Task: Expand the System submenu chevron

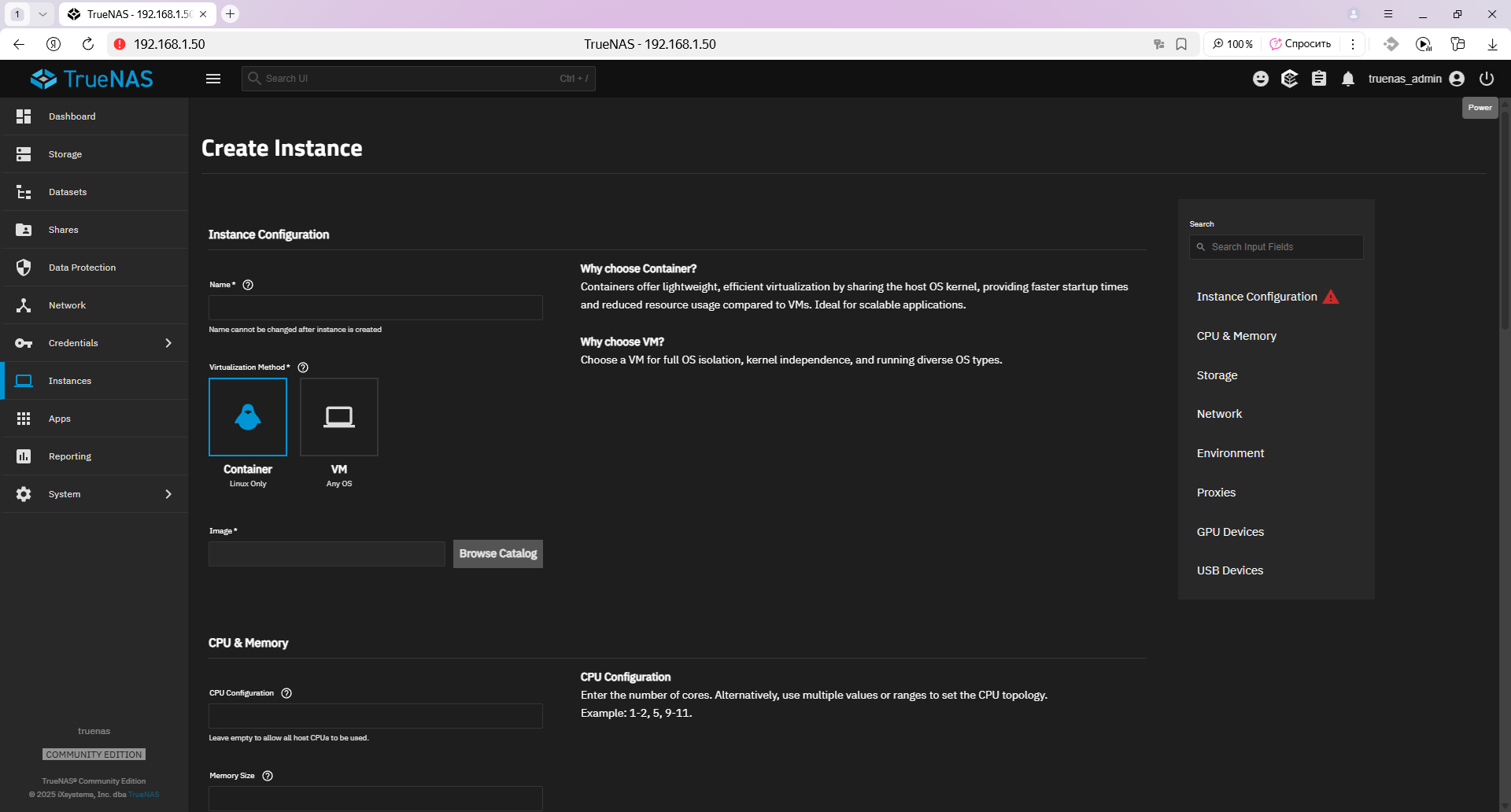Action: point(168,494)
